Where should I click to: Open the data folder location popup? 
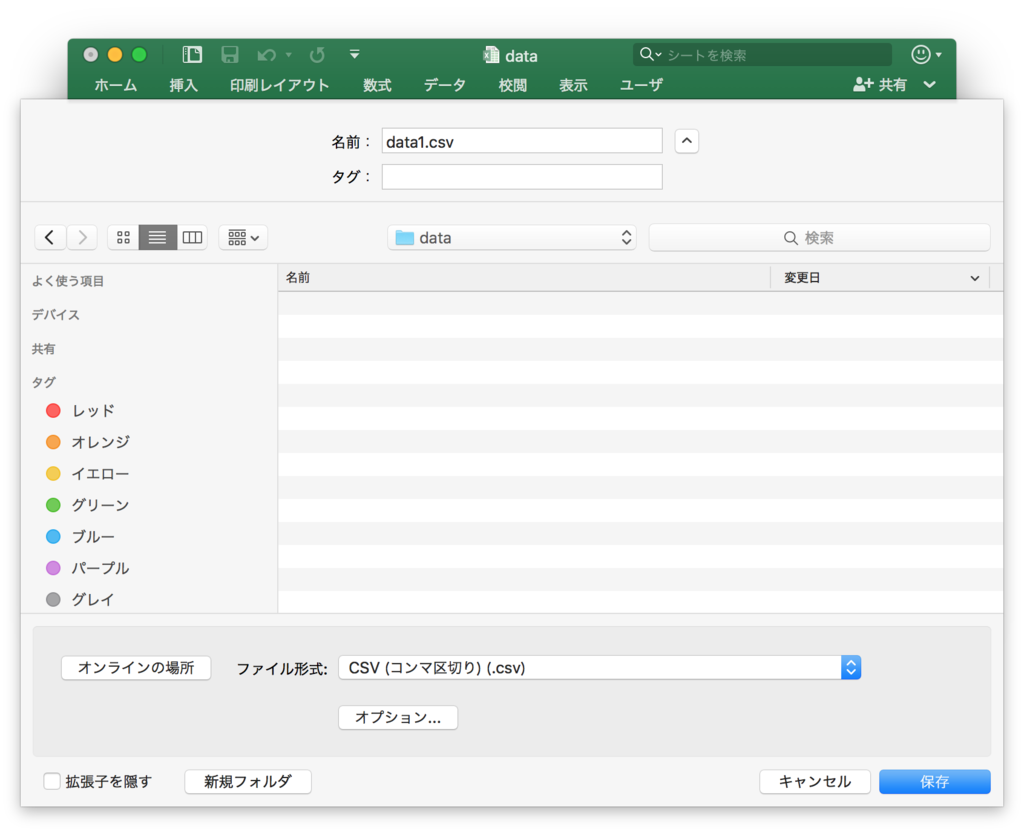512,238
